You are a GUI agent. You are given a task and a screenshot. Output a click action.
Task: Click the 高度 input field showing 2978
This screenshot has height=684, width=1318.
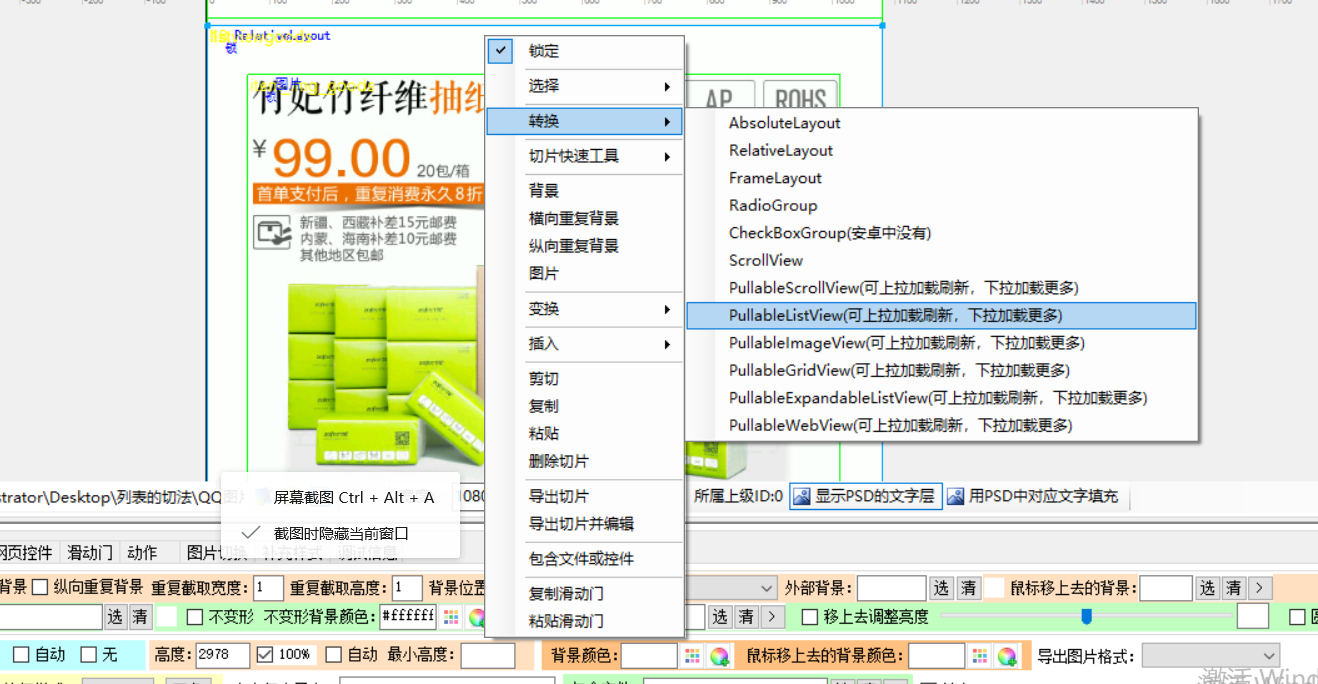[x=222, y=656]
